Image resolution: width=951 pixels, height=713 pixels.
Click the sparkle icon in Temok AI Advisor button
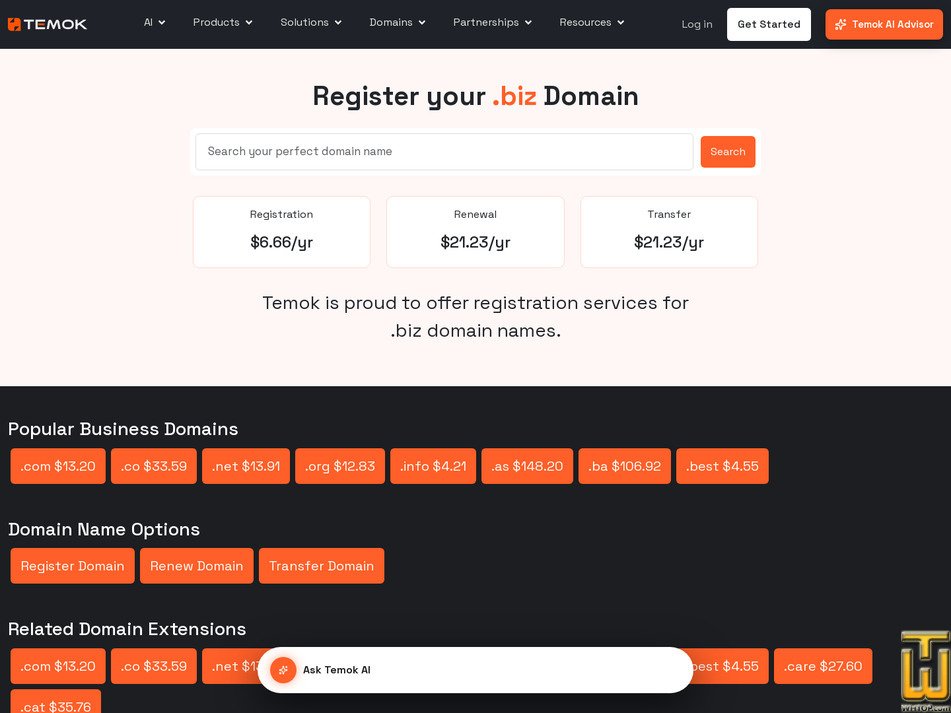pos(841,24)
